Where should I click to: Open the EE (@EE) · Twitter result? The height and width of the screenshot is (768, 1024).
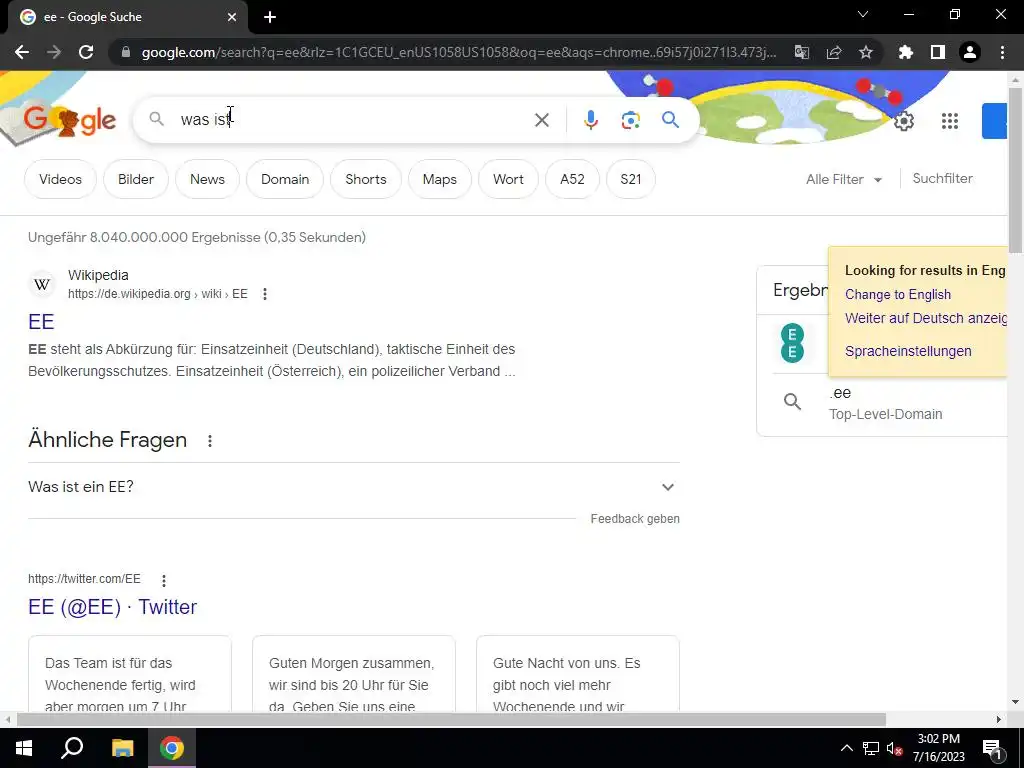(112, 607)
